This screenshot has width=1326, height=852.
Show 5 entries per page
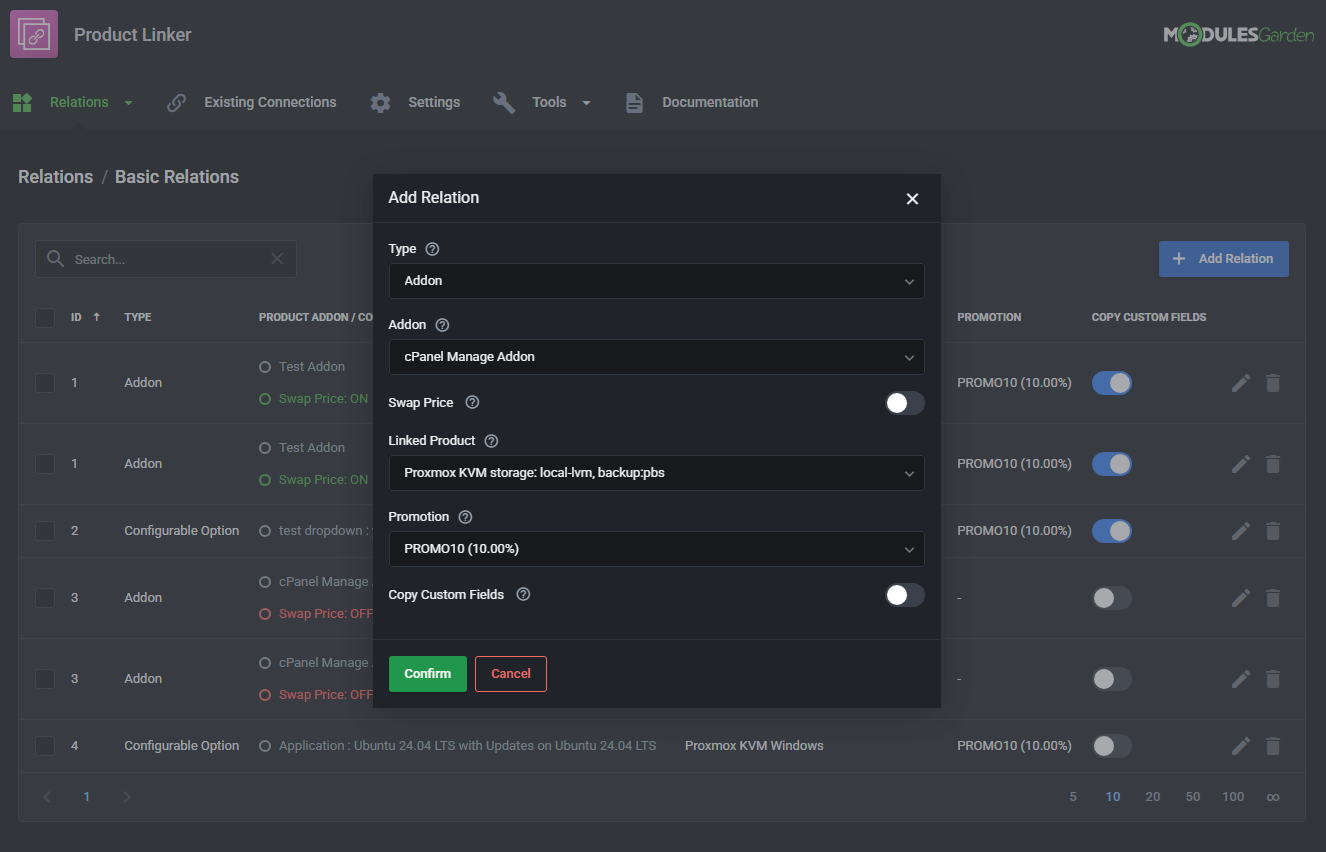tap(1073, 797)
